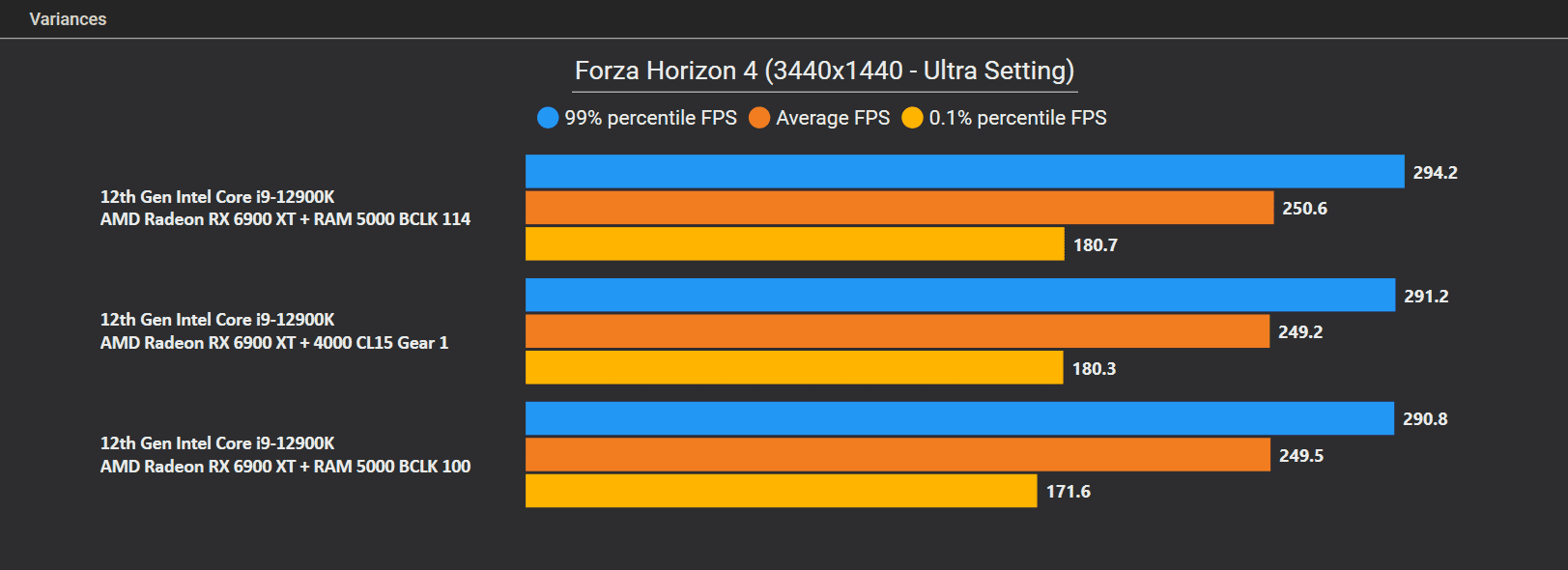Open the Variances tab
1568x570 pixels.
pos(68,19)
